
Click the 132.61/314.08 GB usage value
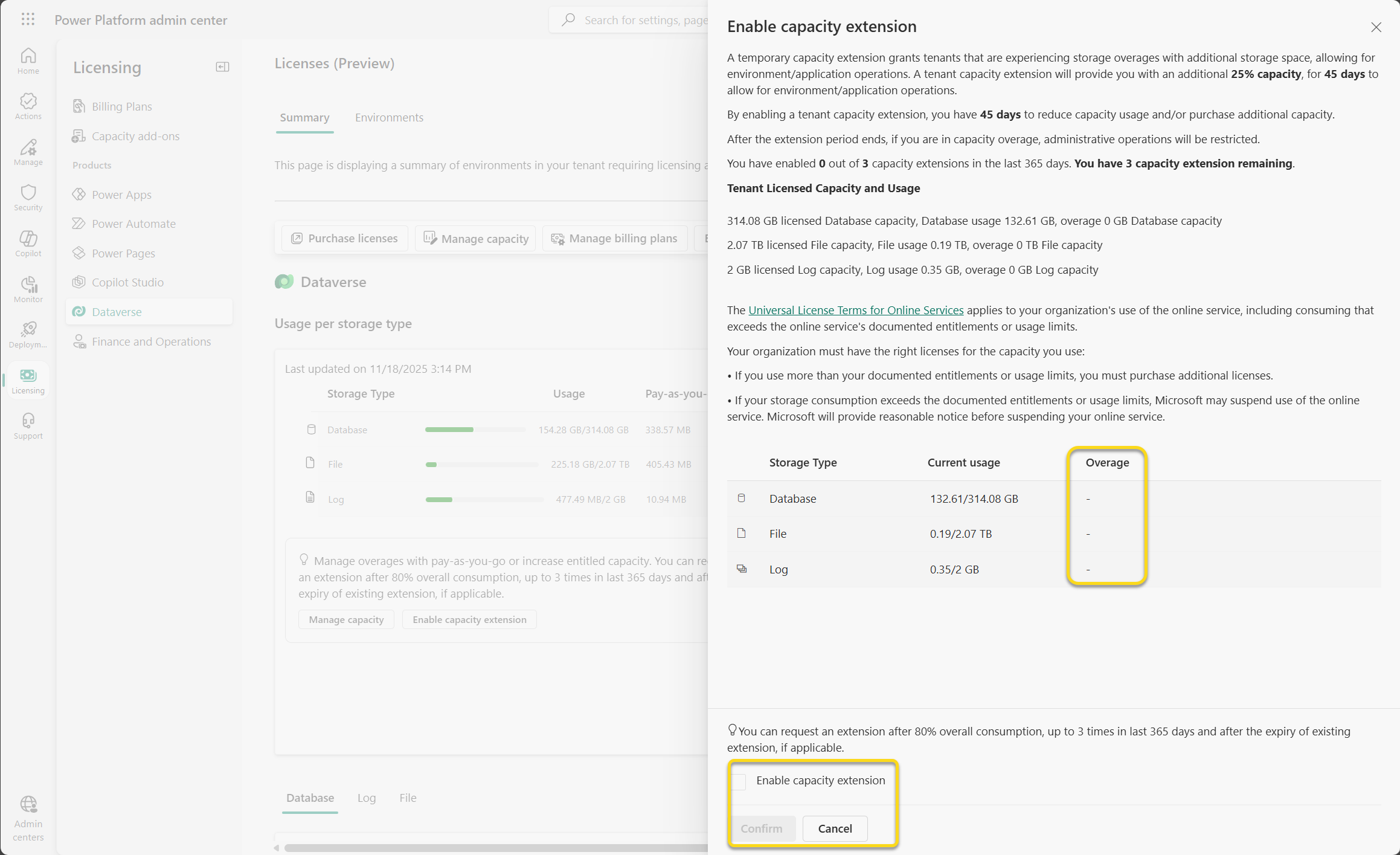pyautogui.click(x=974, y=499)
